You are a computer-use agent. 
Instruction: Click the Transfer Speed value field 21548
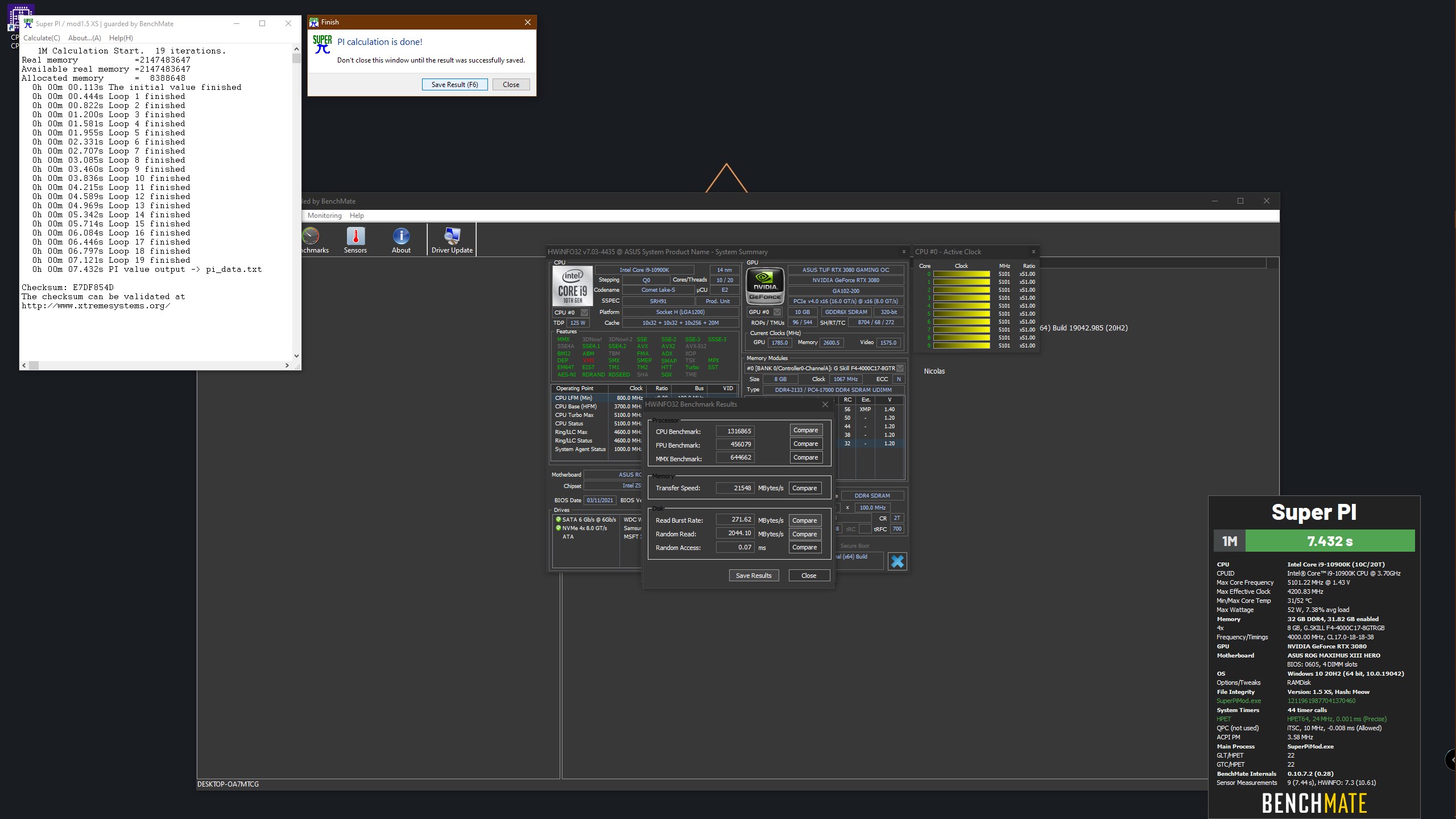[x=735, y=488]
